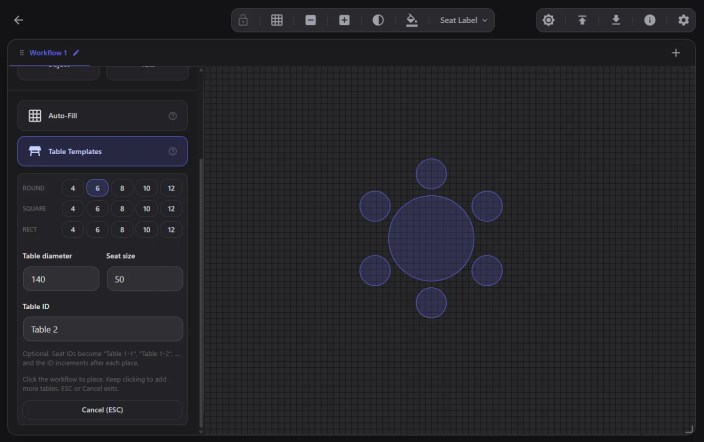704x442 pixels.
Task: Open the Auto-Fill tool
Action: 102,116
